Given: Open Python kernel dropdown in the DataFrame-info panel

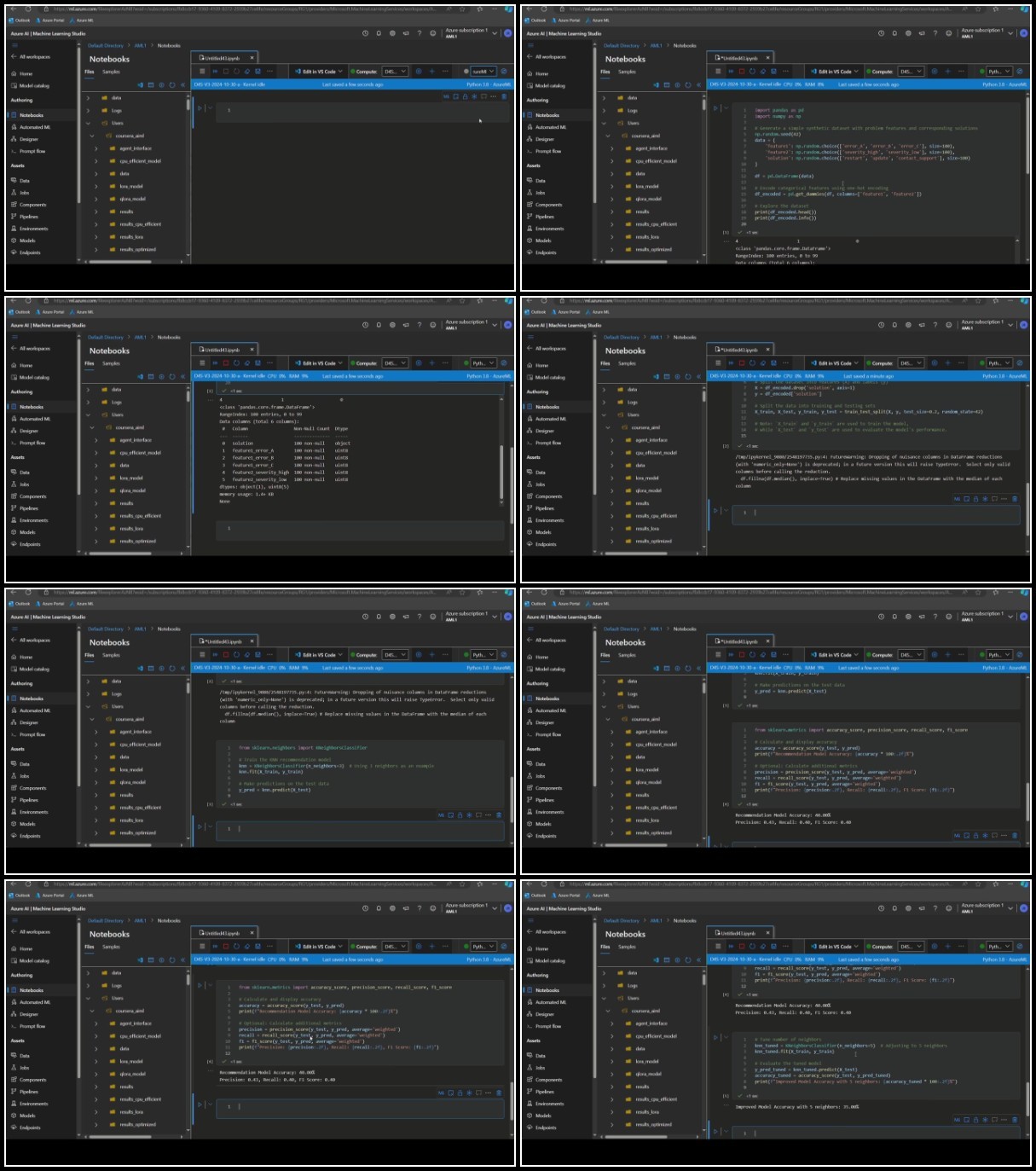Looking at the screenshot, I should (x=483, y=363).
